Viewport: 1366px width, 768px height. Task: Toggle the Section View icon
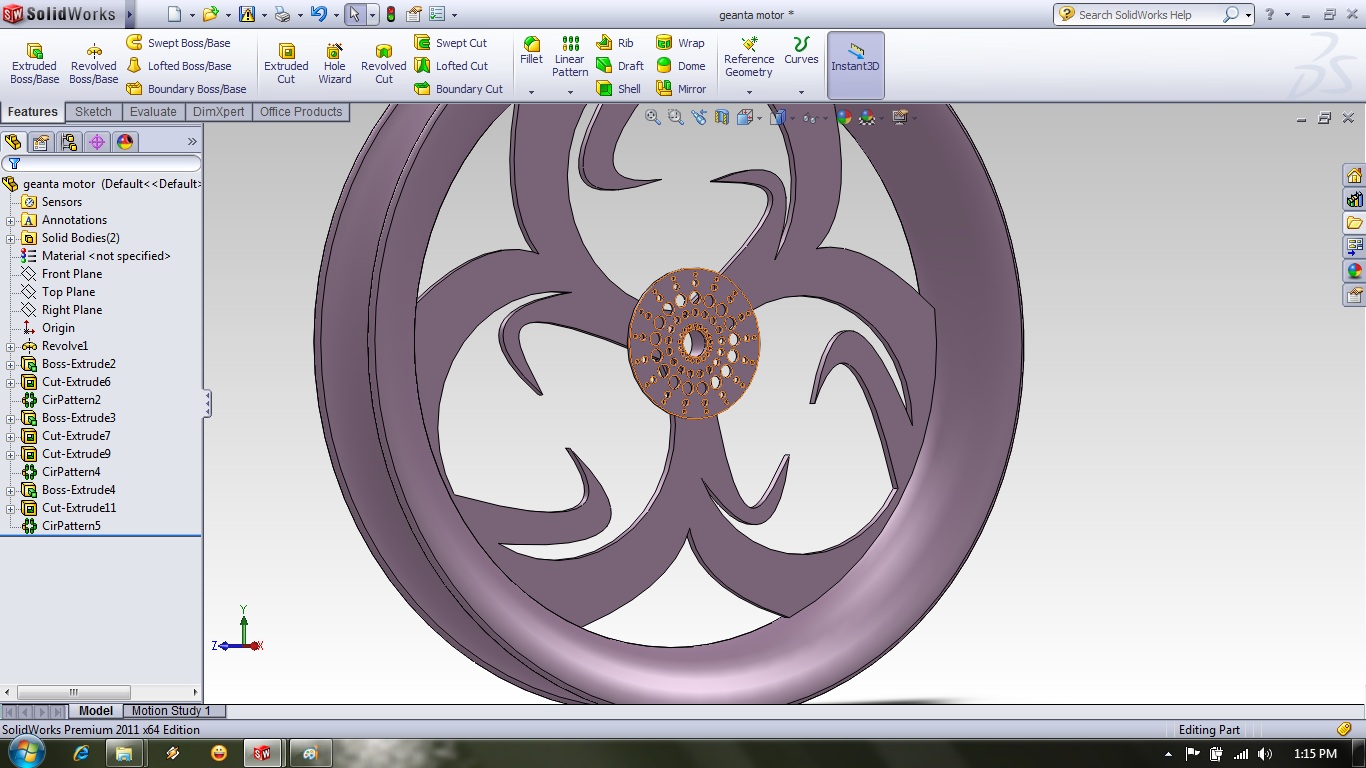[721, 117]
